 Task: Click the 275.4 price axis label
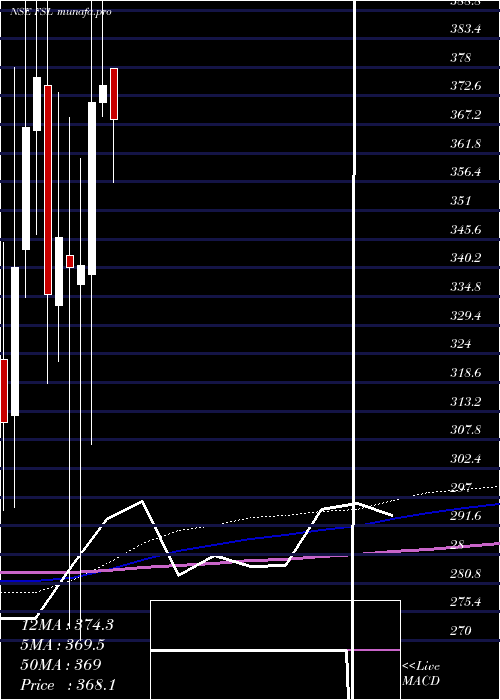466,601
